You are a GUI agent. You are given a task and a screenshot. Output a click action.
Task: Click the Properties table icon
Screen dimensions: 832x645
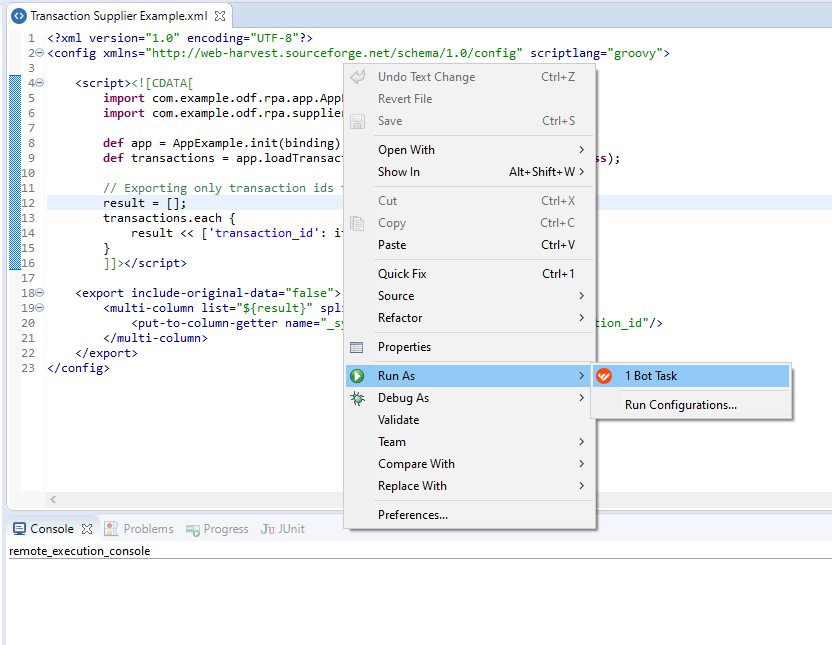(x=357, y=347)
